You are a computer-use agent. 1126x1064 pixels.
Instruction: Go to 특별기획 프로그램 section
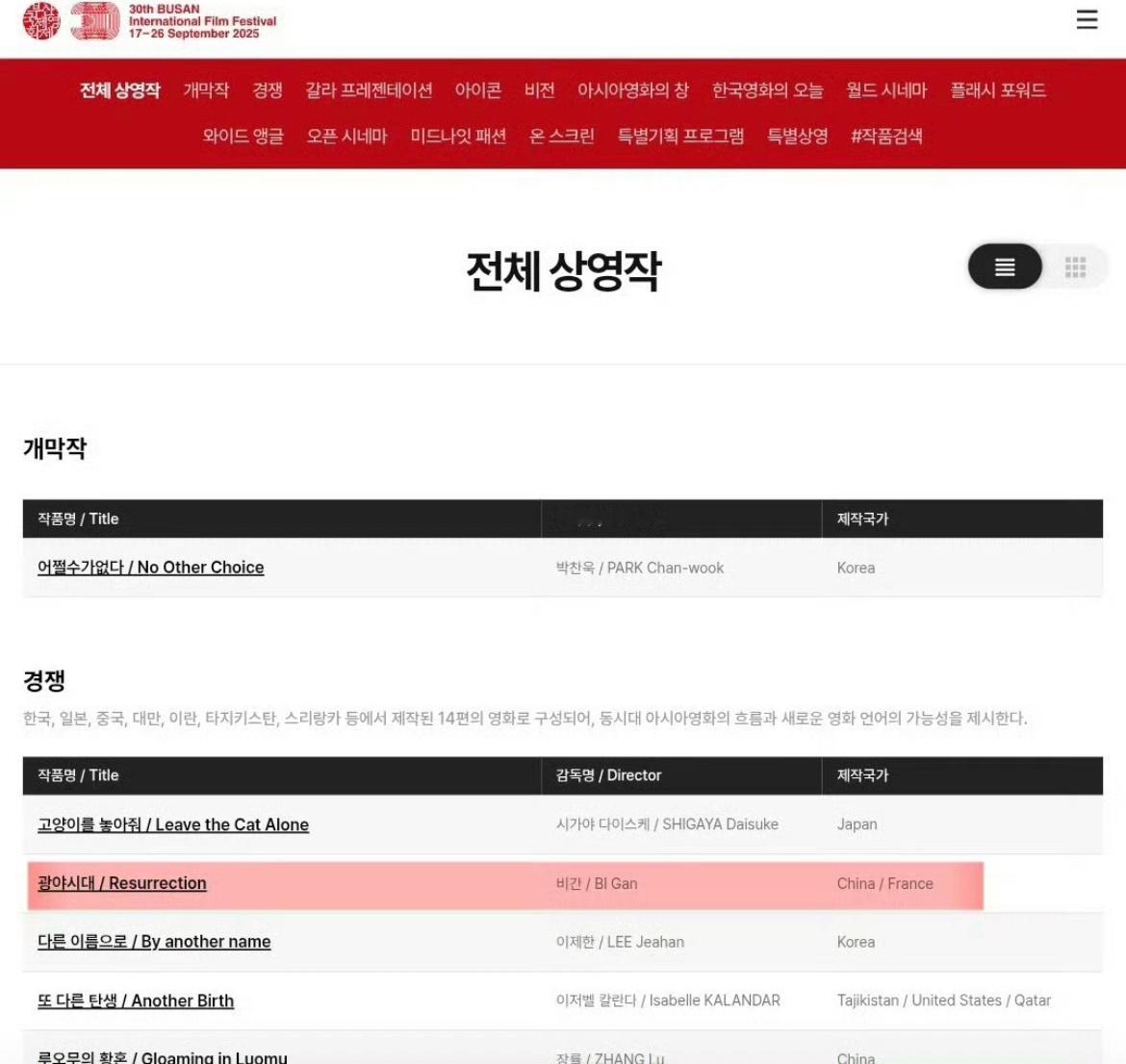coord(680,136)
